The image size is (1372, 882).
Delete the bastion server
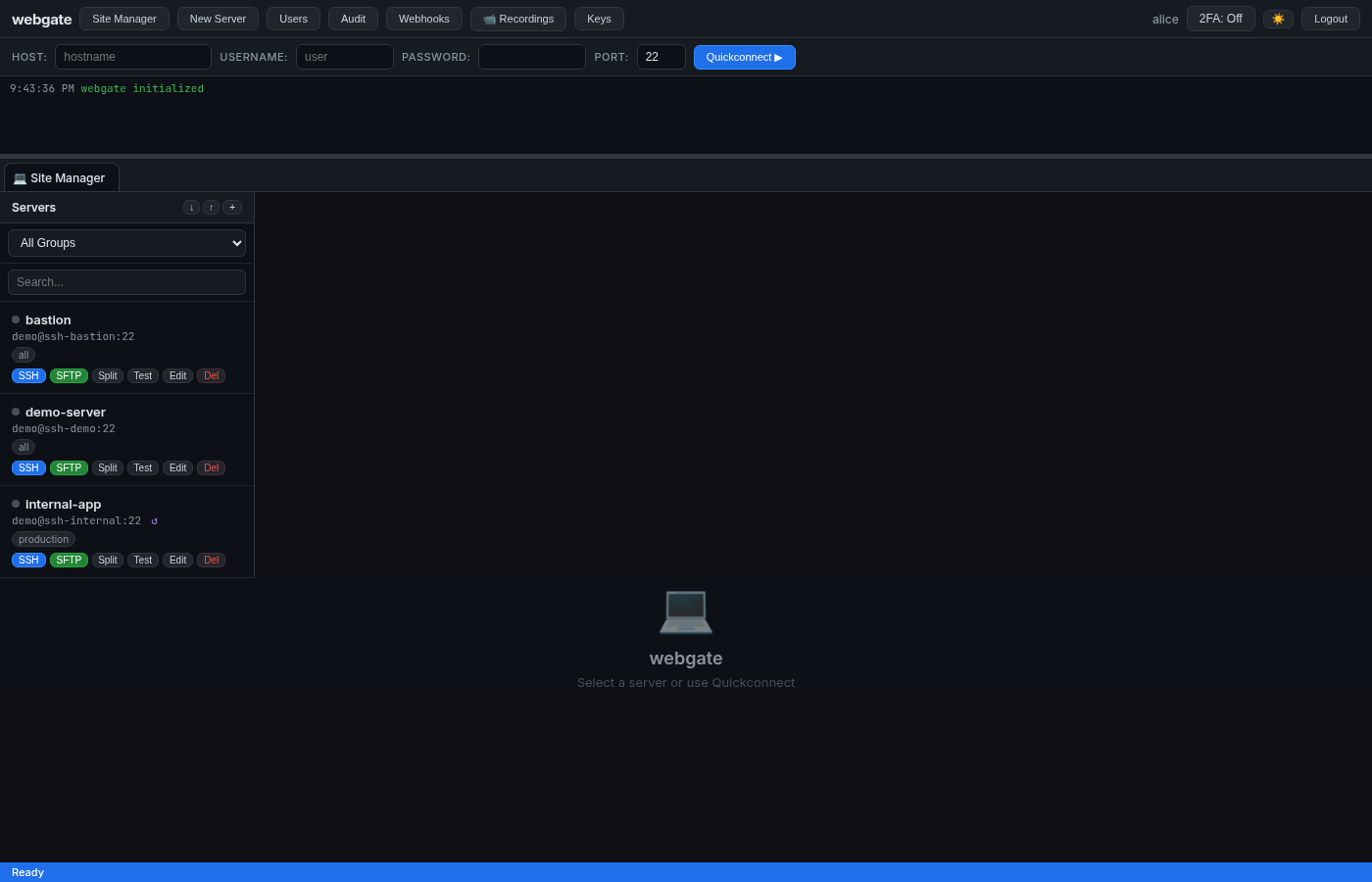(211, 376)
